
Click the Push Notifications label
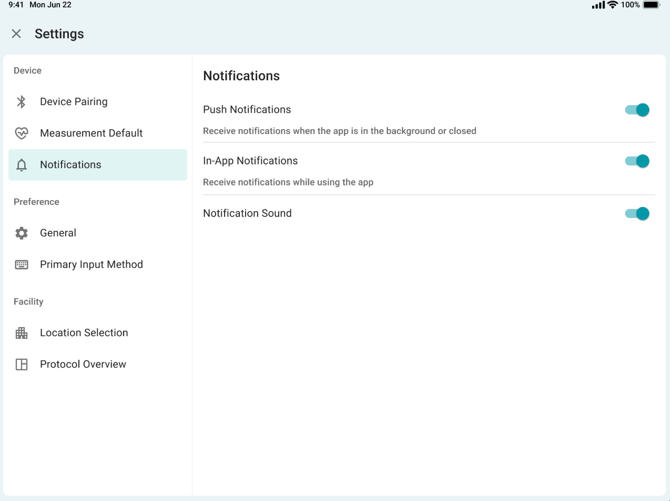[x=247, y=109]
